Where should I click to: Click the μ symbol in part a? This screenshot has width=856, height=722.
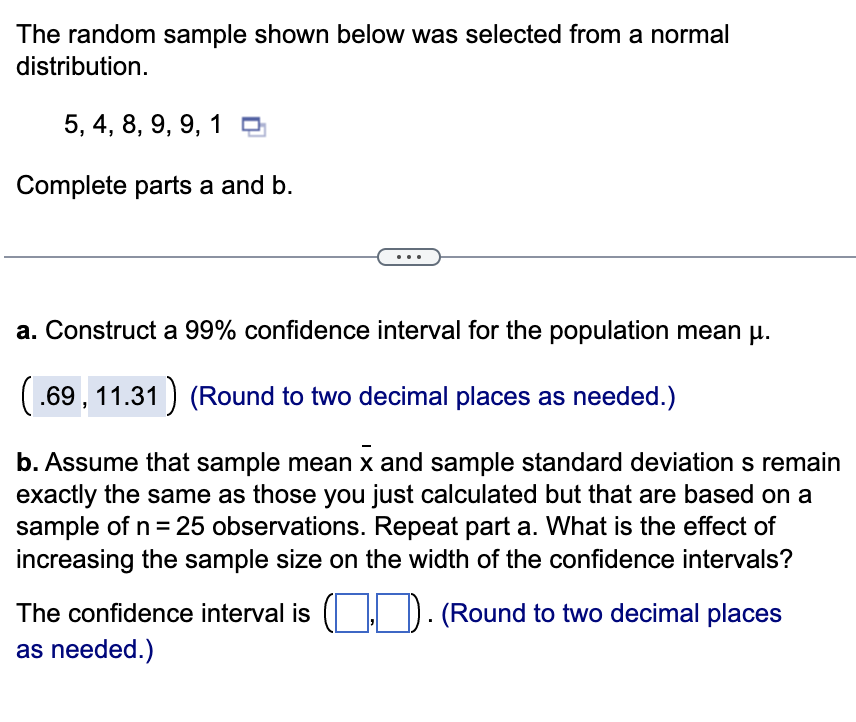coord(756,333)
